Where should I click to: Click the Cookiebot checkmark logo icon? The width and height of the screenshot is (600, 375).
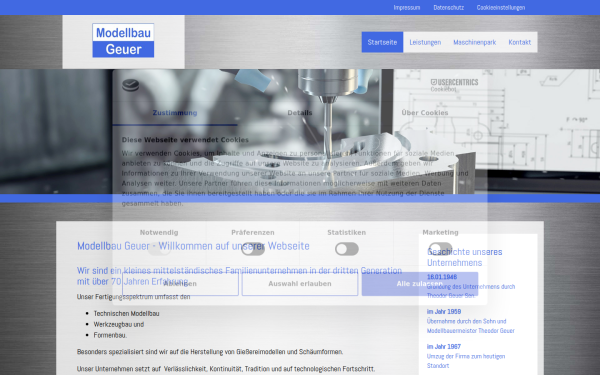click(130, 85)
